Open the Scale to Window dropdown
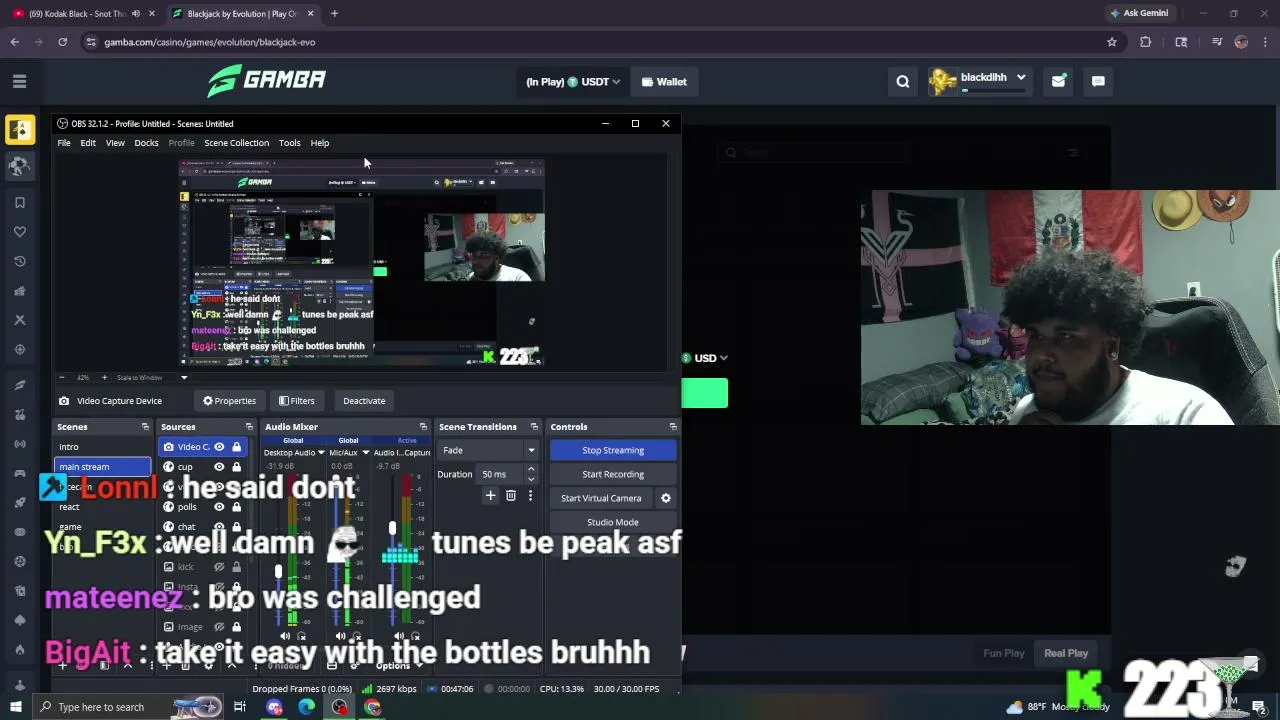This screenshot has height=720, width=1280. pos(184,377)
